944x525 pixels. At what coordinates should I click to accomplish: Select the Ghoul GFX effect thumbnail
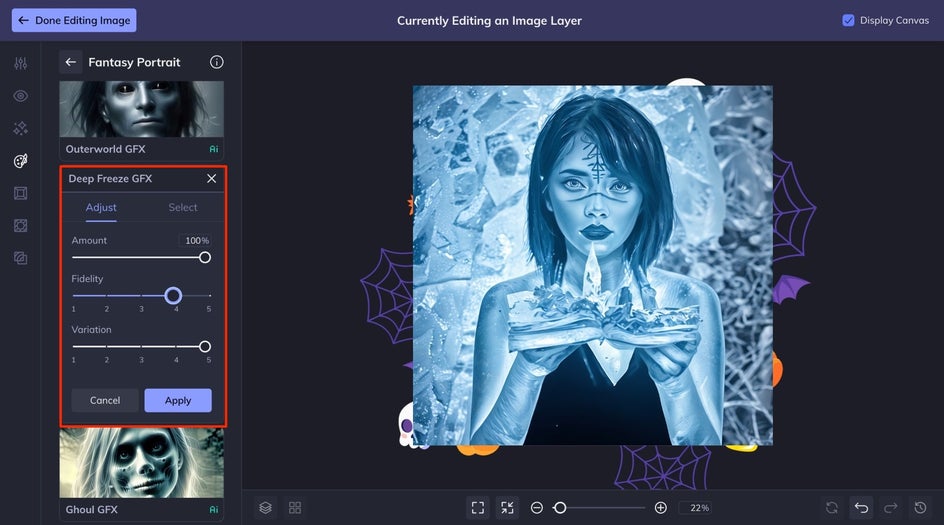141,462
